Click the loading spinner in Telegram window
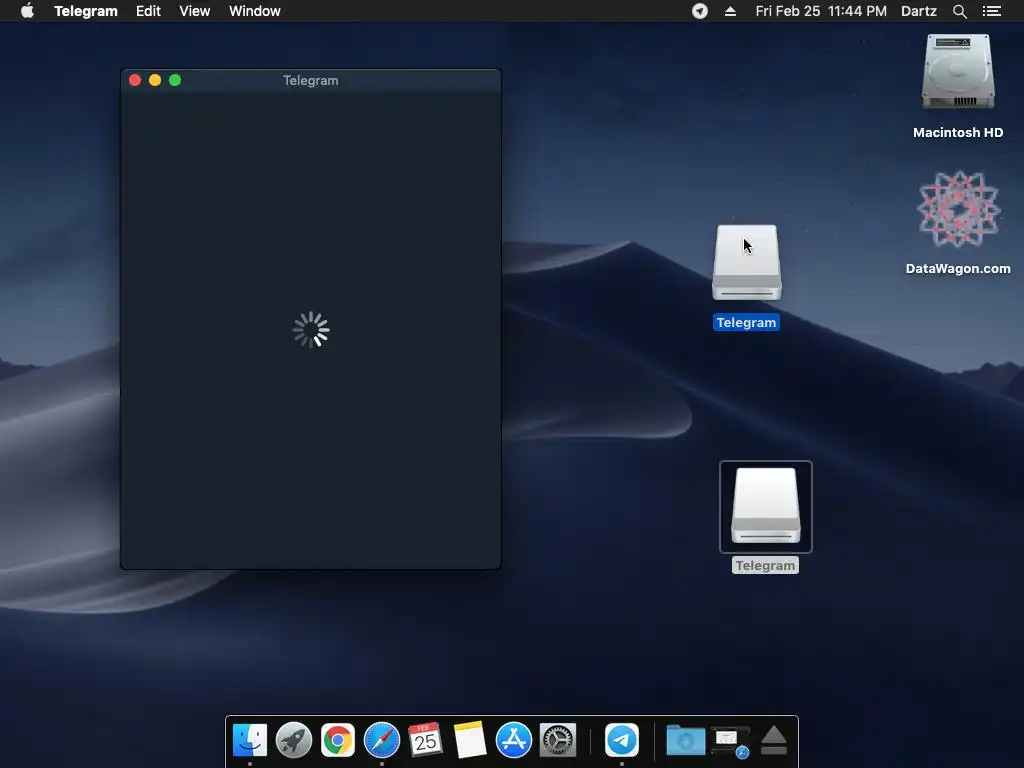 [x=311, y=330]
